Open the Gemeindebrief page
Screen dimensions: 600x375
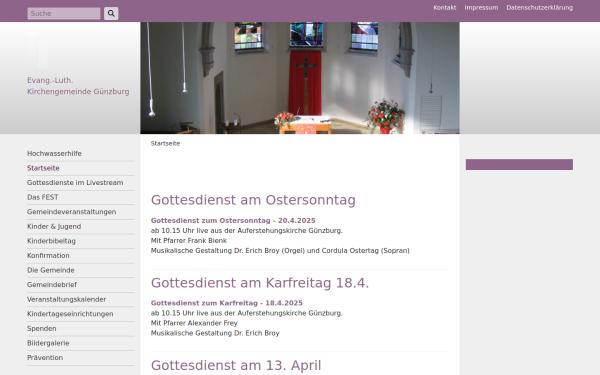[52, 284]
